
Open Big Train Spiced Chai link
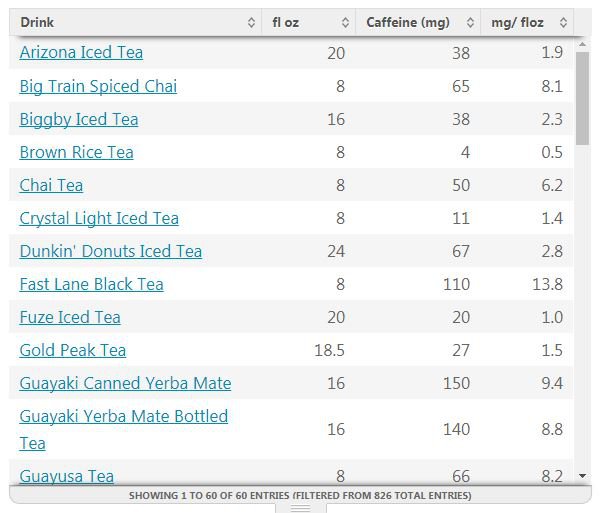coord(98,86)
